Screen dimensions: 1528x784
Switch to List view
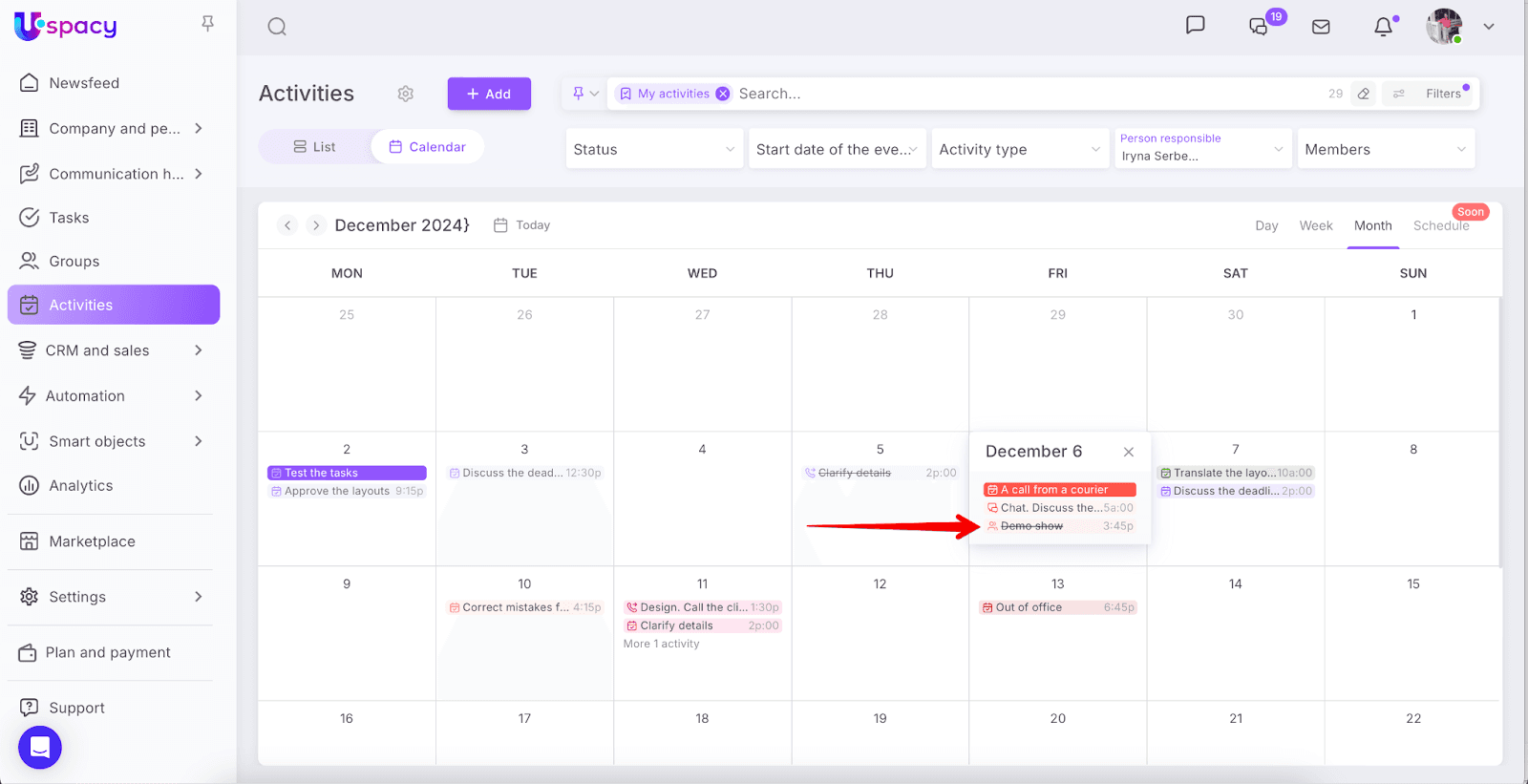tap(314, 147)
